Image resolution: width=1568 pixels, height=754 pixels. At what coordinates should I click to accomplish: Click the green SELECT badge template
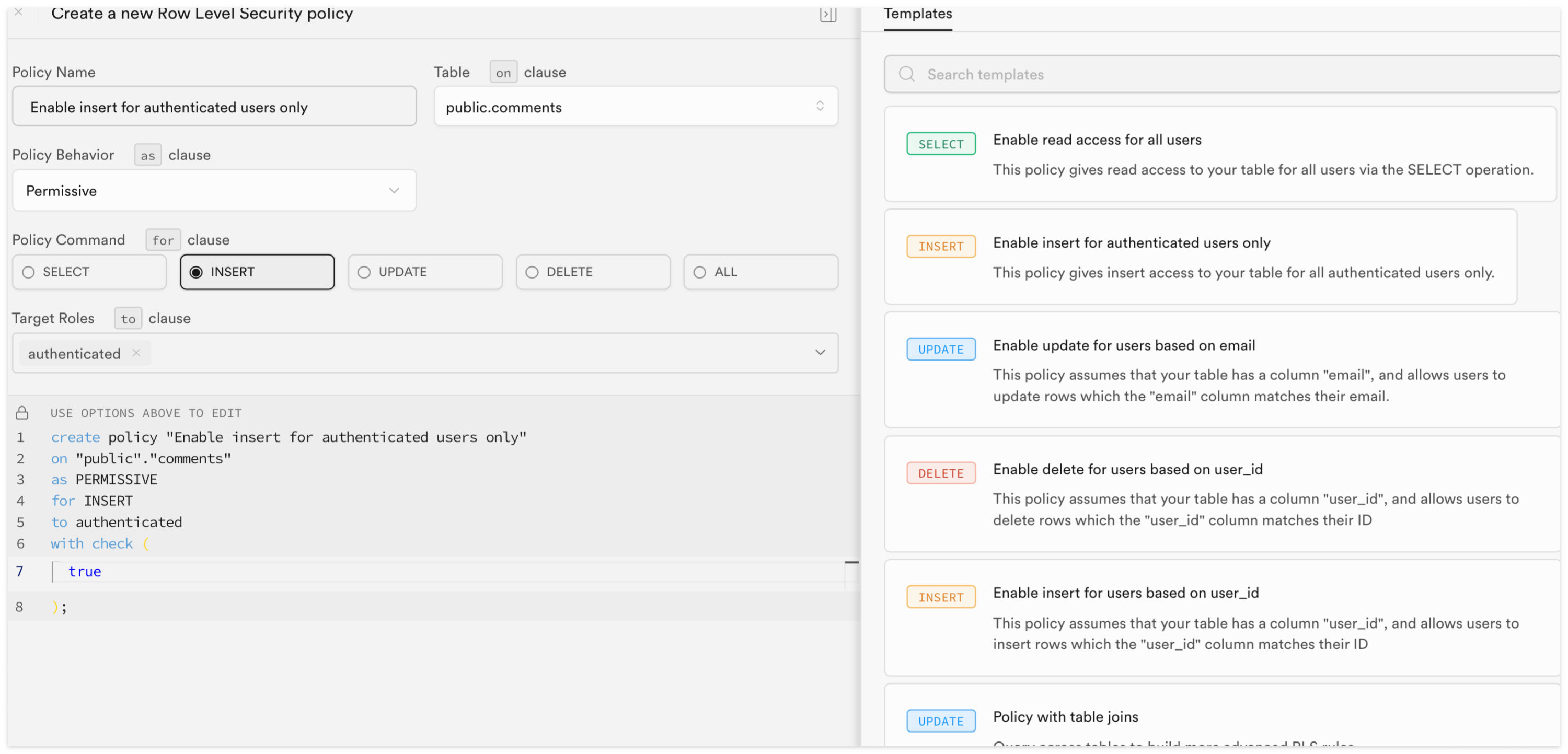940,144
